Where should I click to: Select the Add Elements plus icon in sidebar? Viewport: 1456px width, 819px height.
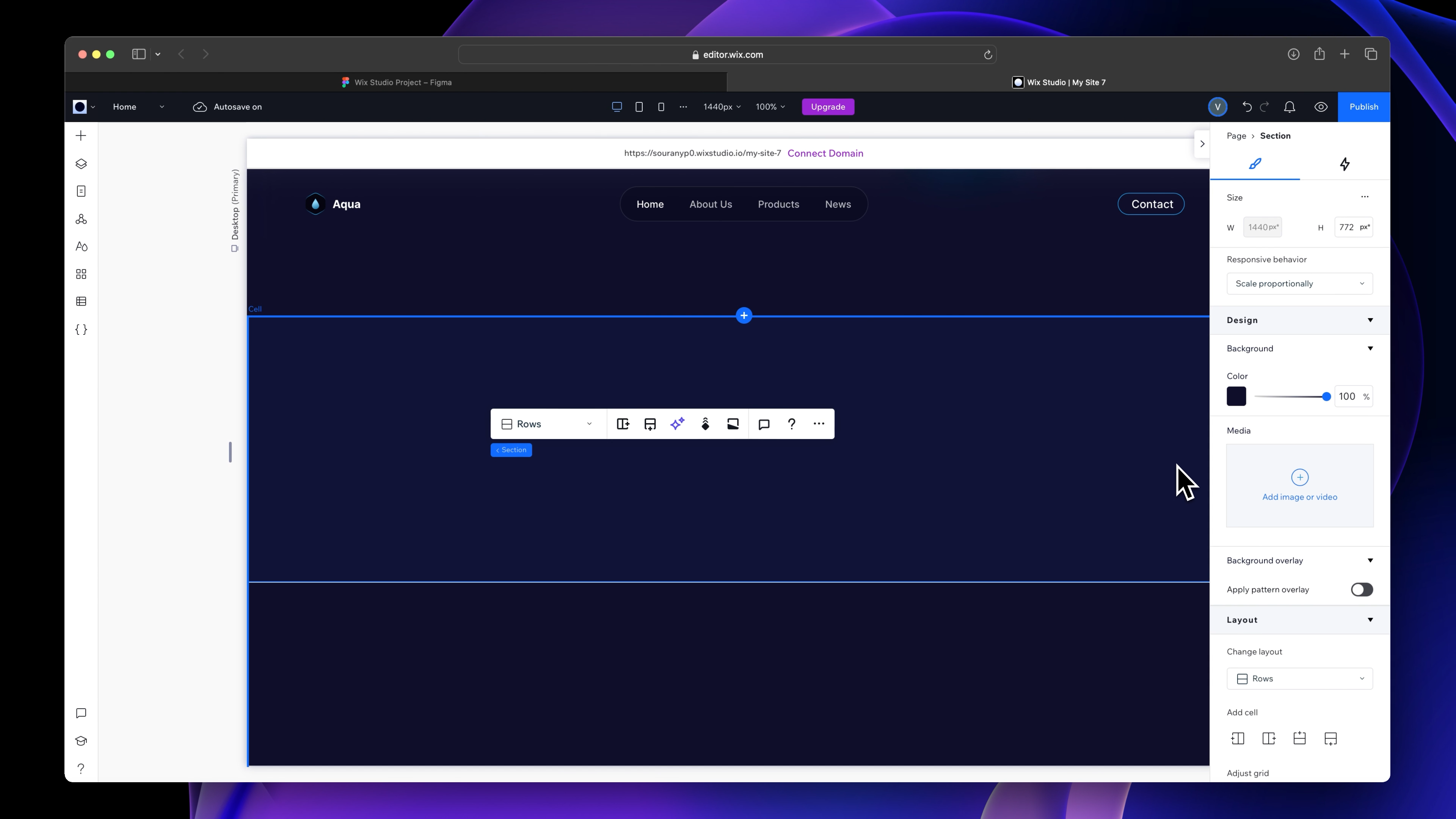coord(81,136)
